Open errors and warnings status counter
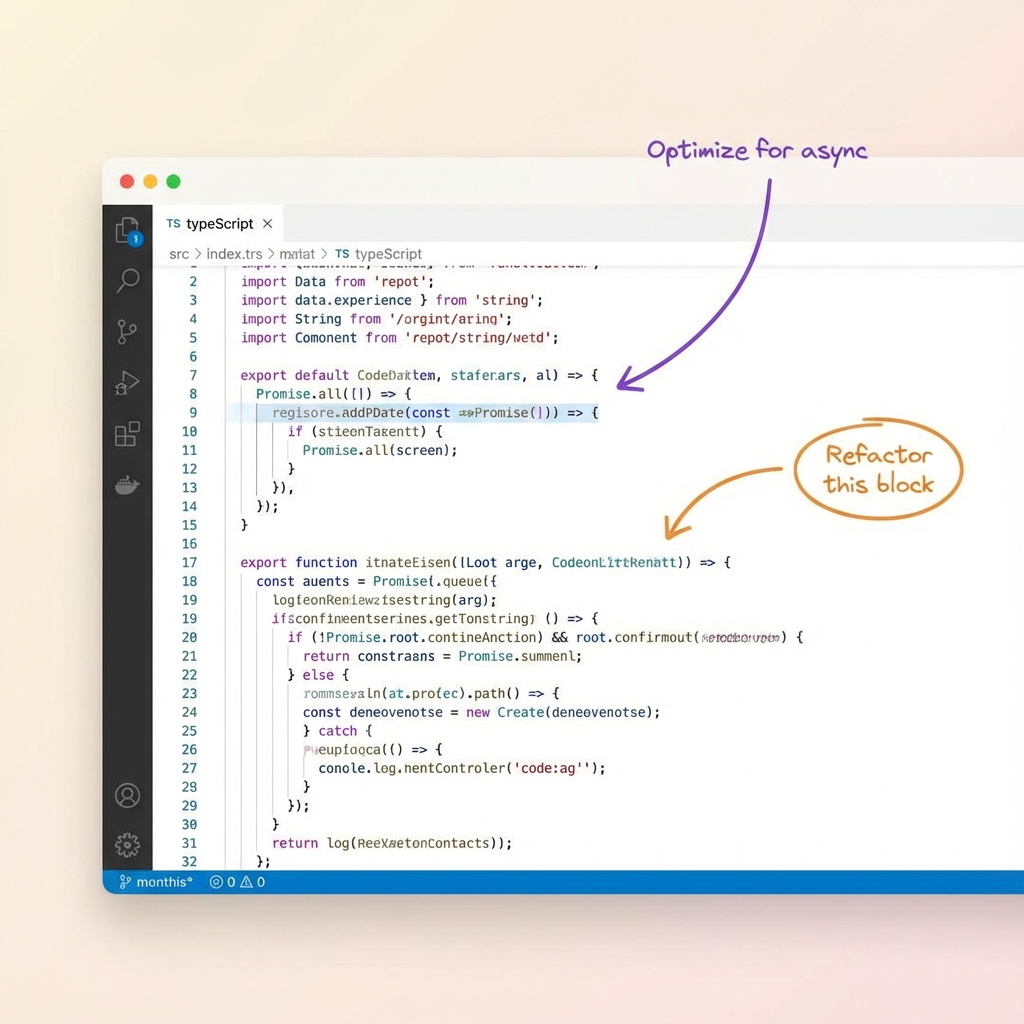 237,882
